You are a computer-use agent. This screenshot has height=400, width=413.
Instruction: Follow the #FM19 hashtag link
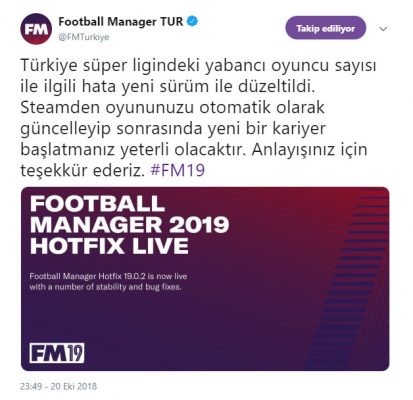point(177,170)
